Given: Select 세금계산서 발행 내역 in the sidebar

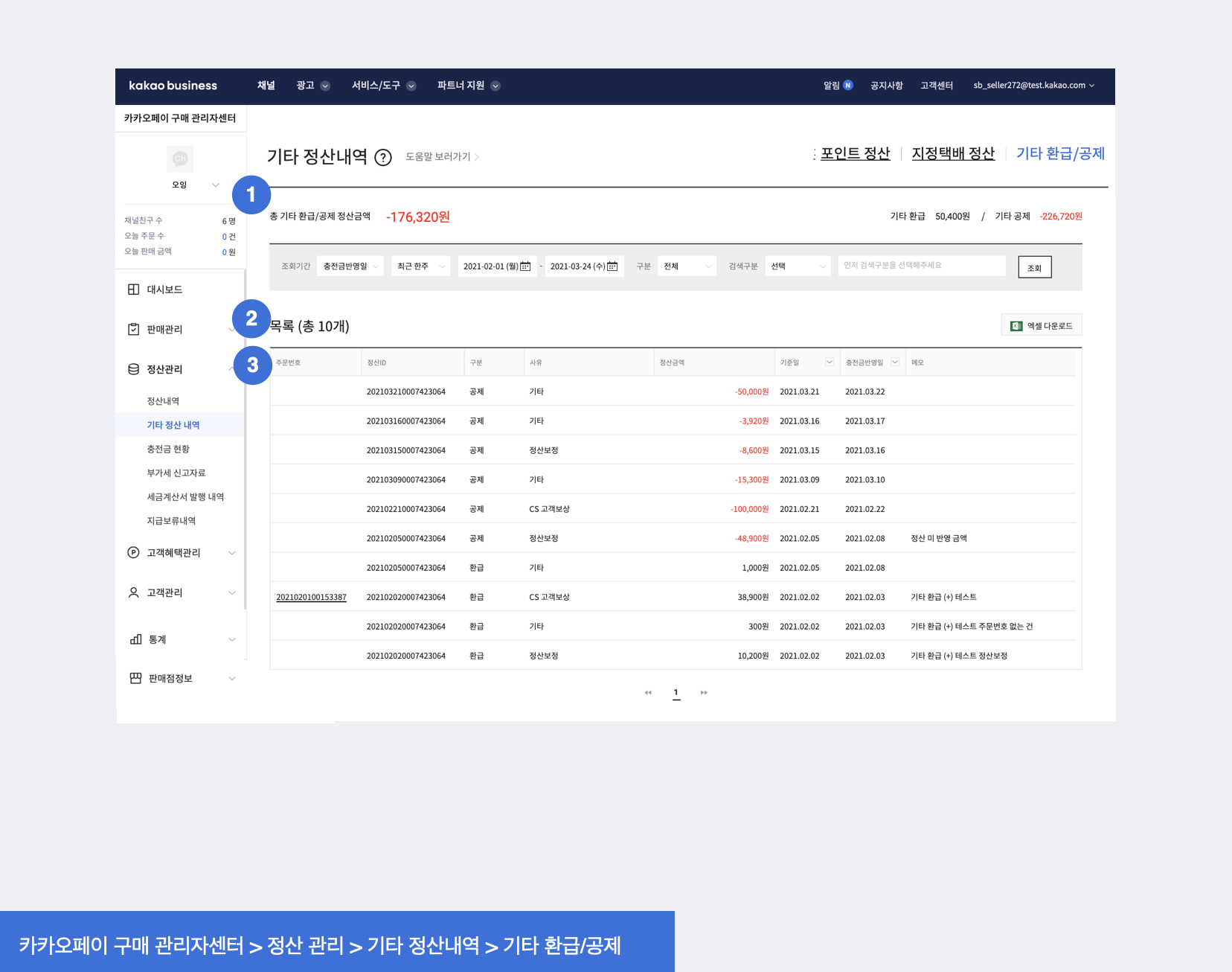Looking at the screenshot, I should (x=185, y=496).
